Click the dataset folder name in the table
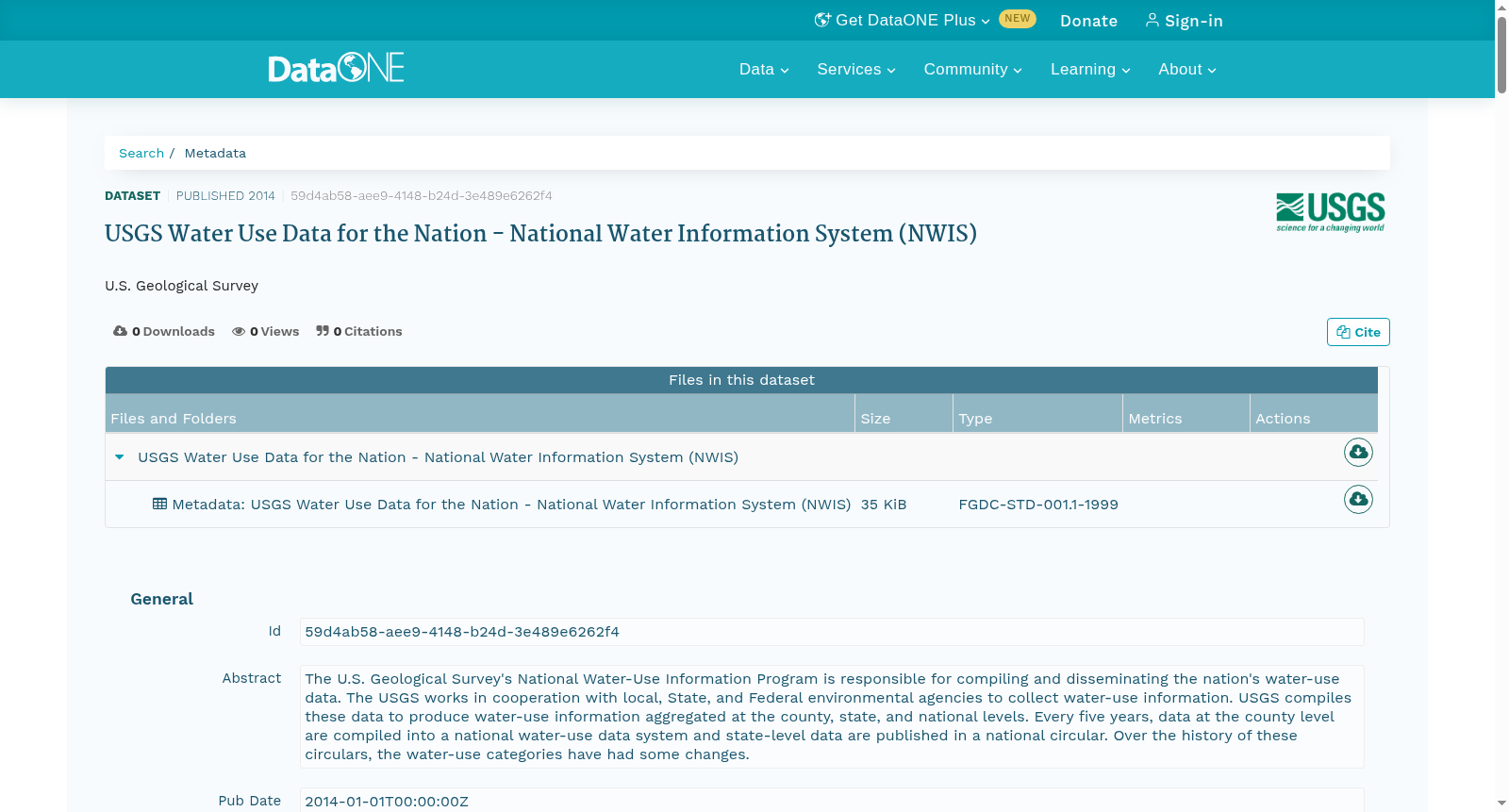 point(438,457)
